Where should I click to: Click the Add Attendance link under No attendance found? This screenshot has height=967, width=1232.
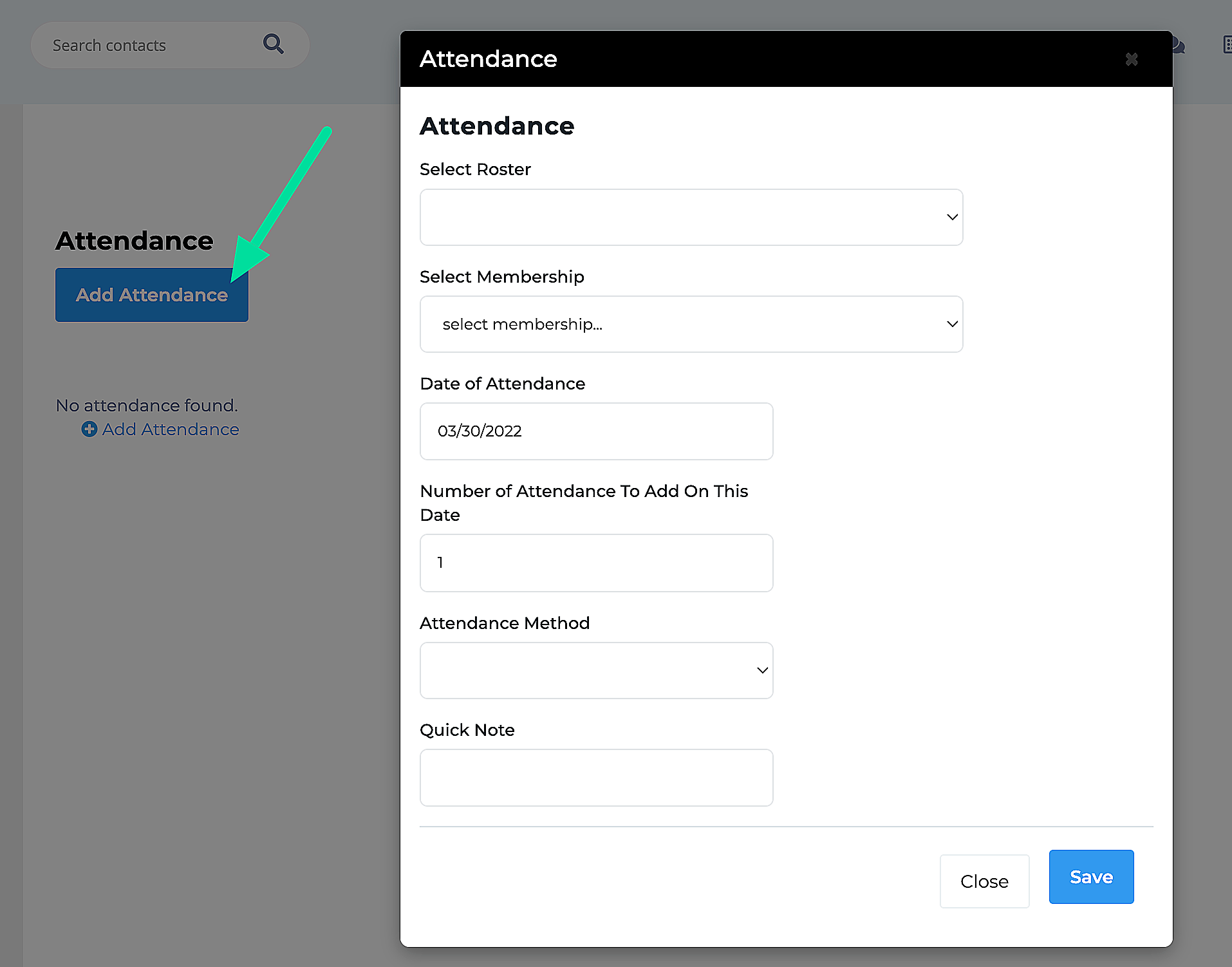pos(171,429)
